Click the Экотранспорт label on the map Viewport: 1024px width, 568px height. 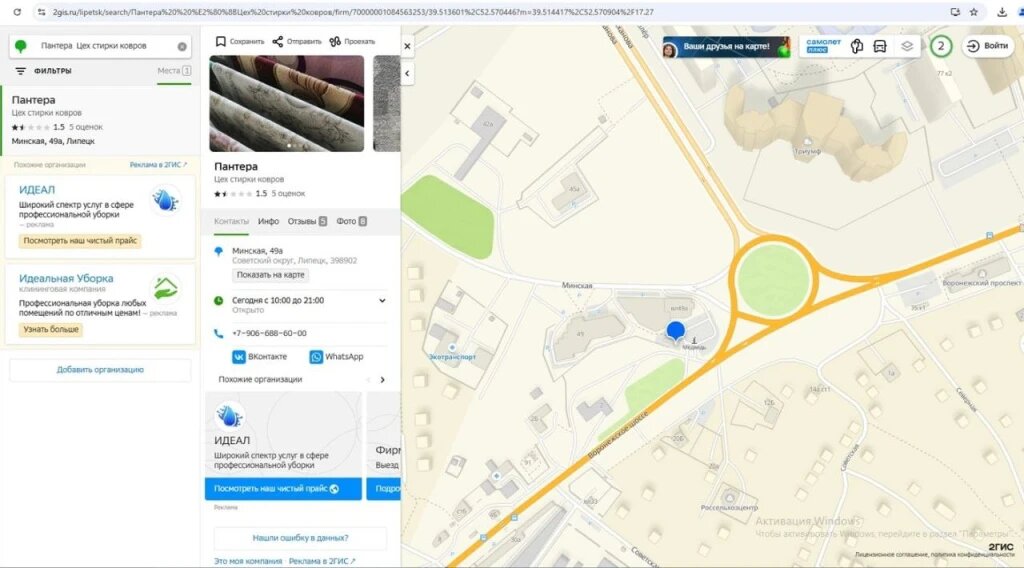click(452, 357)
